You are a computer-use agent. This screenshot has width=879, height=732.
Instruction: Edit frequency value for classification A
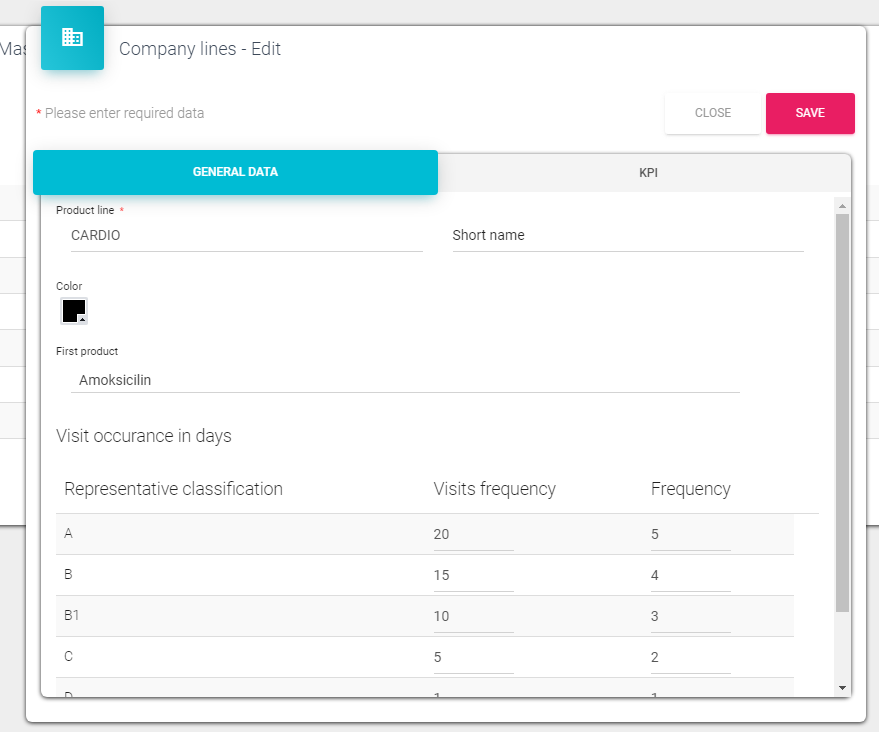click(x=690, y=535)
